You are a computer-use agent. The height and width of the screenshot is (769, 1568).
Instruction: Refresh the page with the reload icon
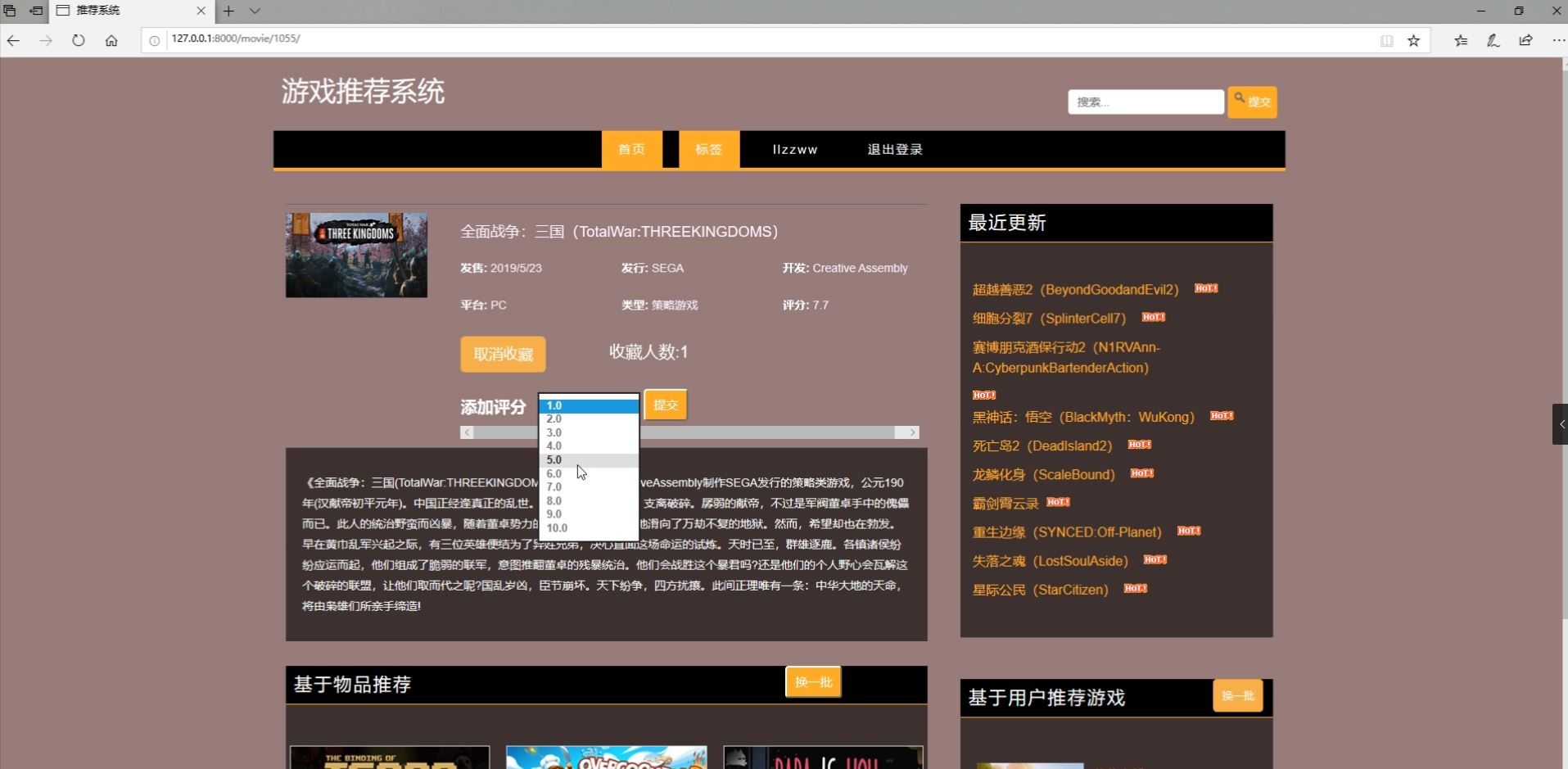tap(79, 40)
